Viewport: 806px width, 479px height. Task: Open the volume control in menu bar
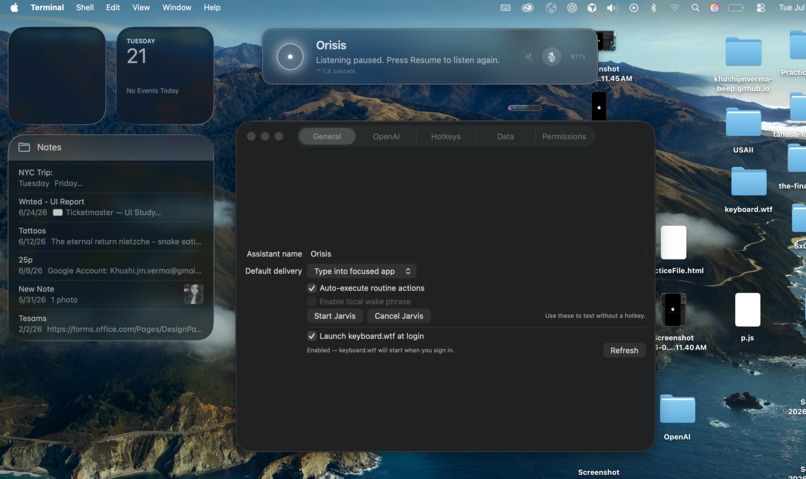(x=612, y=8)
